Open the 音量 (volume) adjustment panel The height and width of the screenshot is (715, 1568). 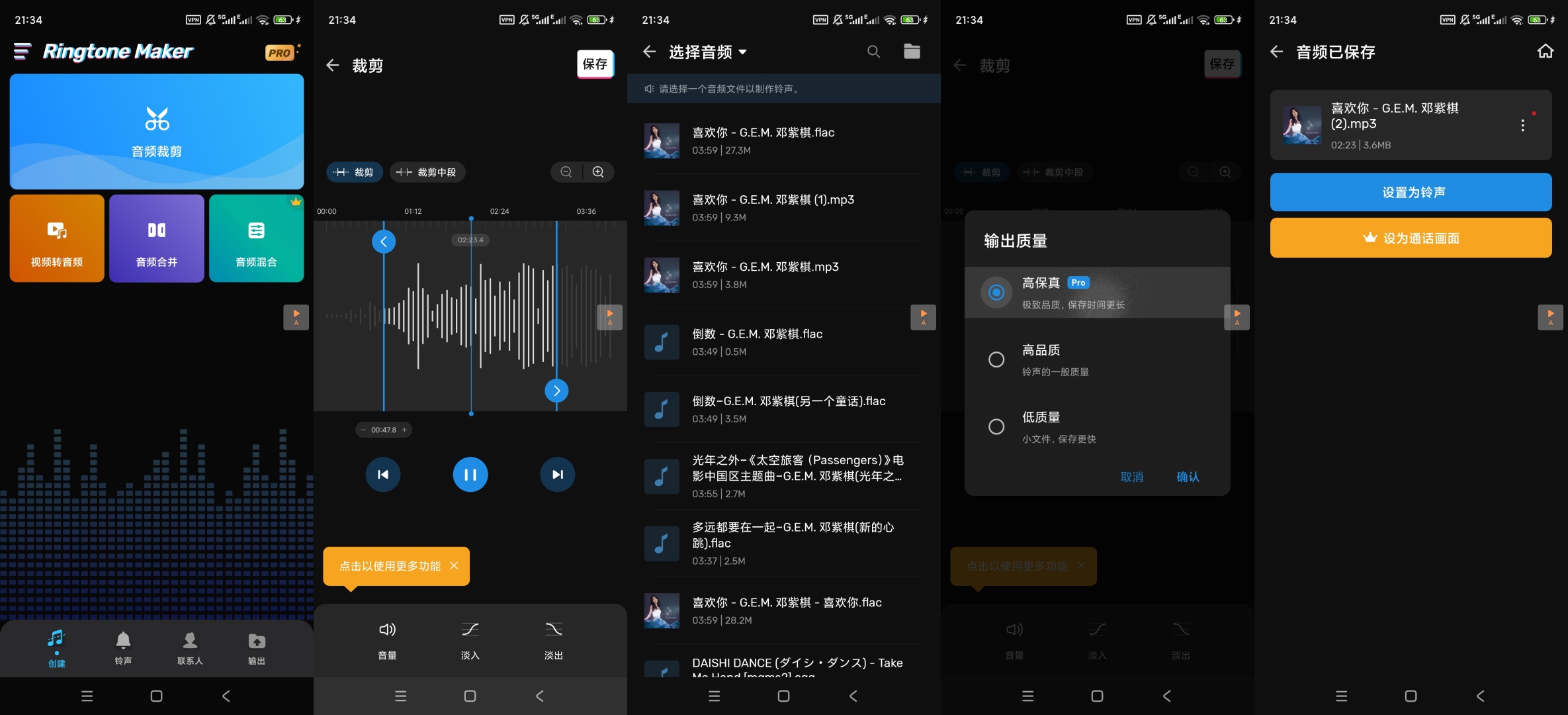coord(387,639)
